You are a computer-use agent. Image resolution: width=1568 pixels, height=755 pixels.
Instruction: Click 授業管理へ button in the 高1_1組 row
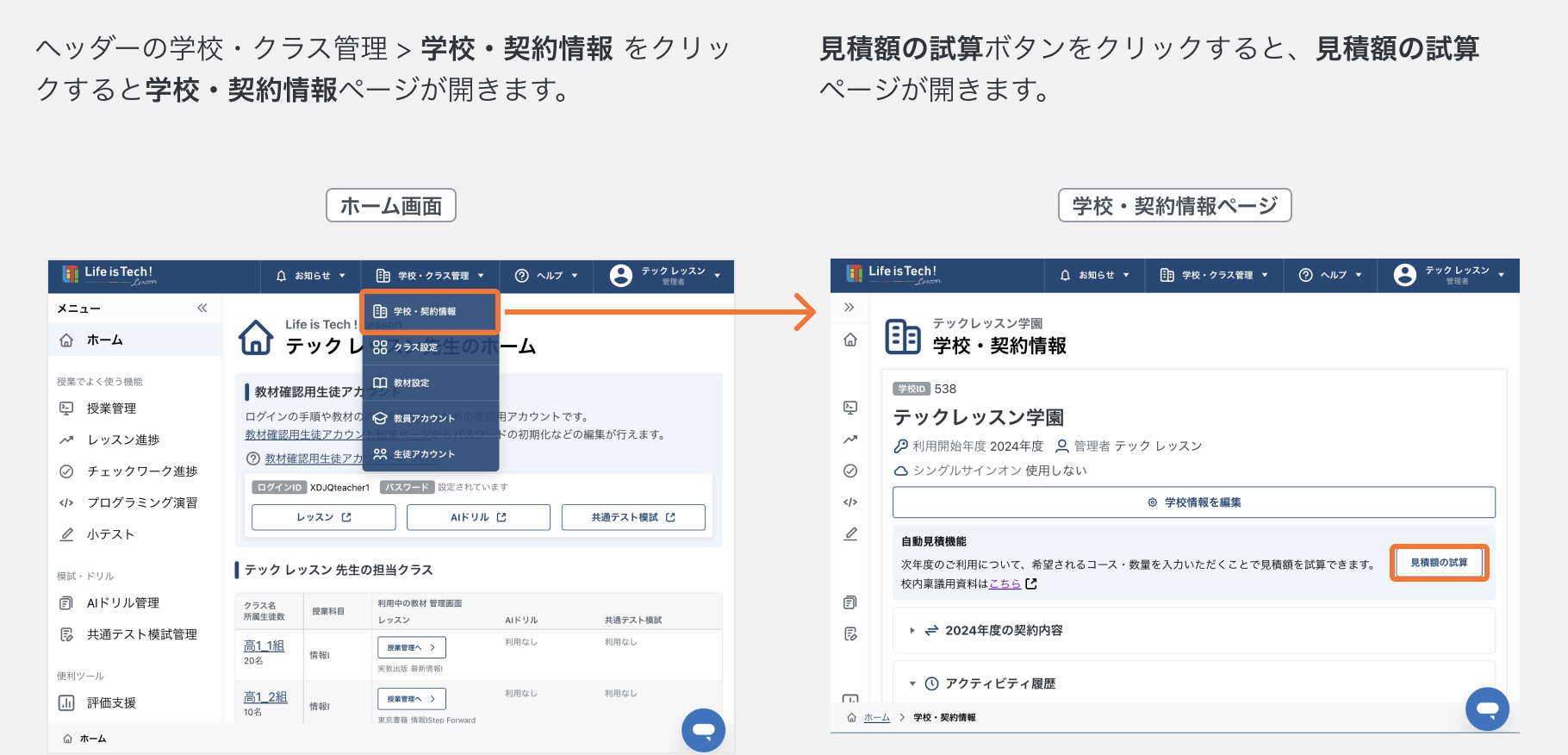(412, 647)
